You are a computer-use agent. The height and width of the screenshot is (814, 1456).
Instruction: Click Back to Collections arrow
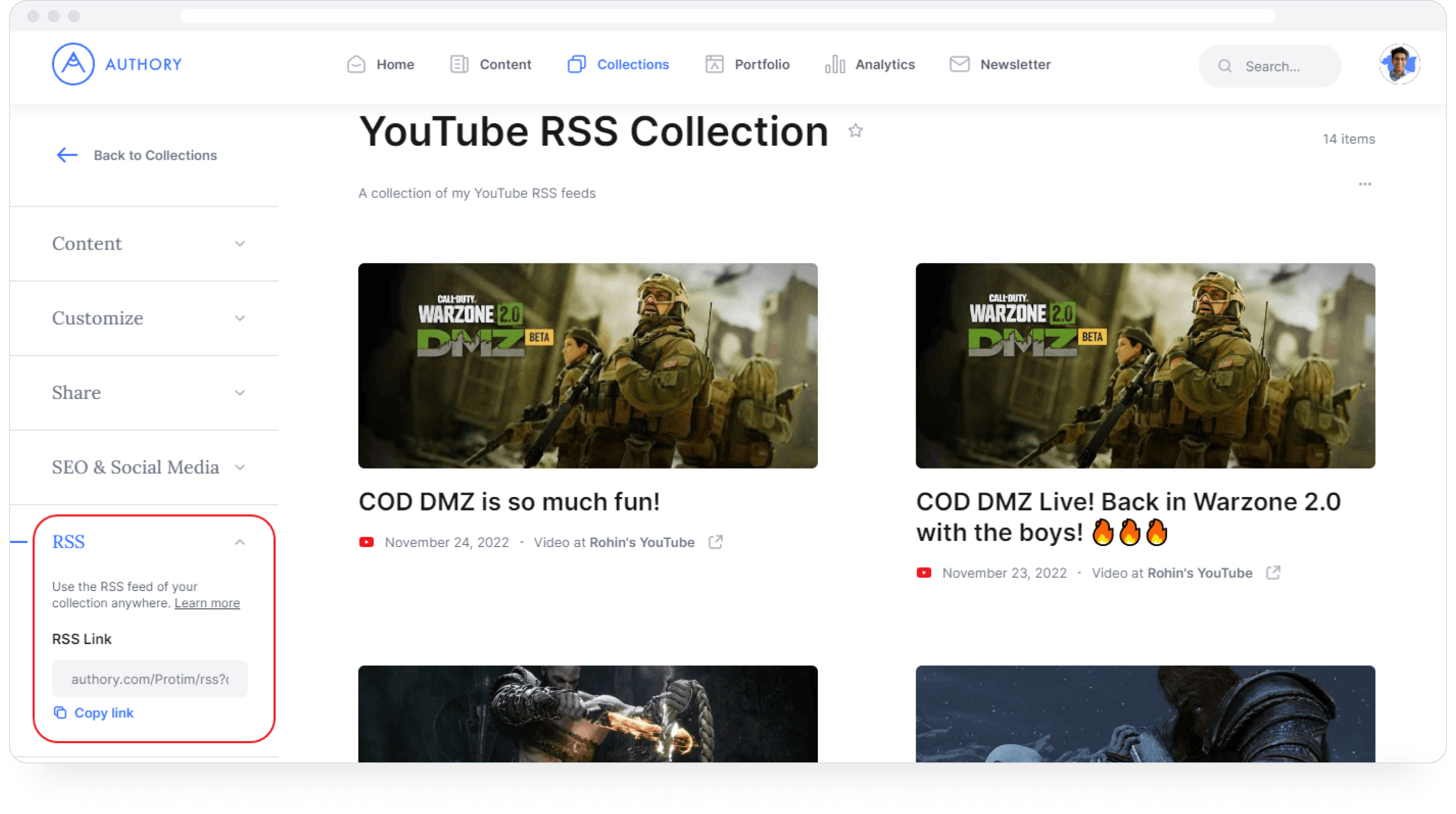65,155
